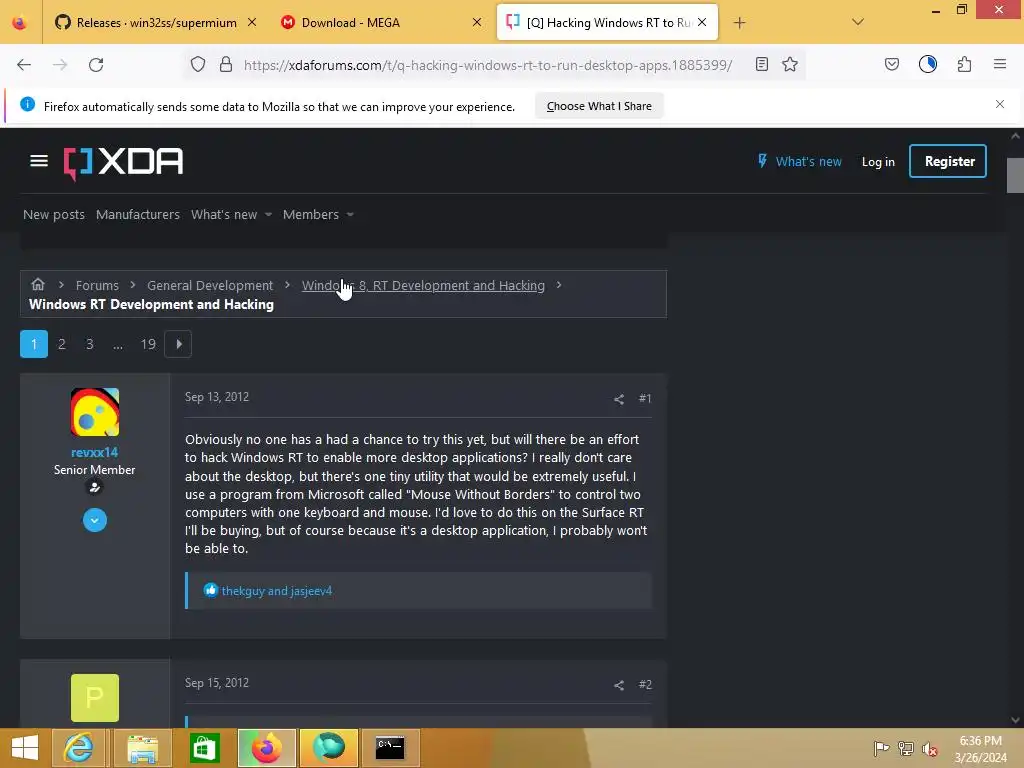
Task: Open the muted volume tray icon
Action: coord(929,748)
